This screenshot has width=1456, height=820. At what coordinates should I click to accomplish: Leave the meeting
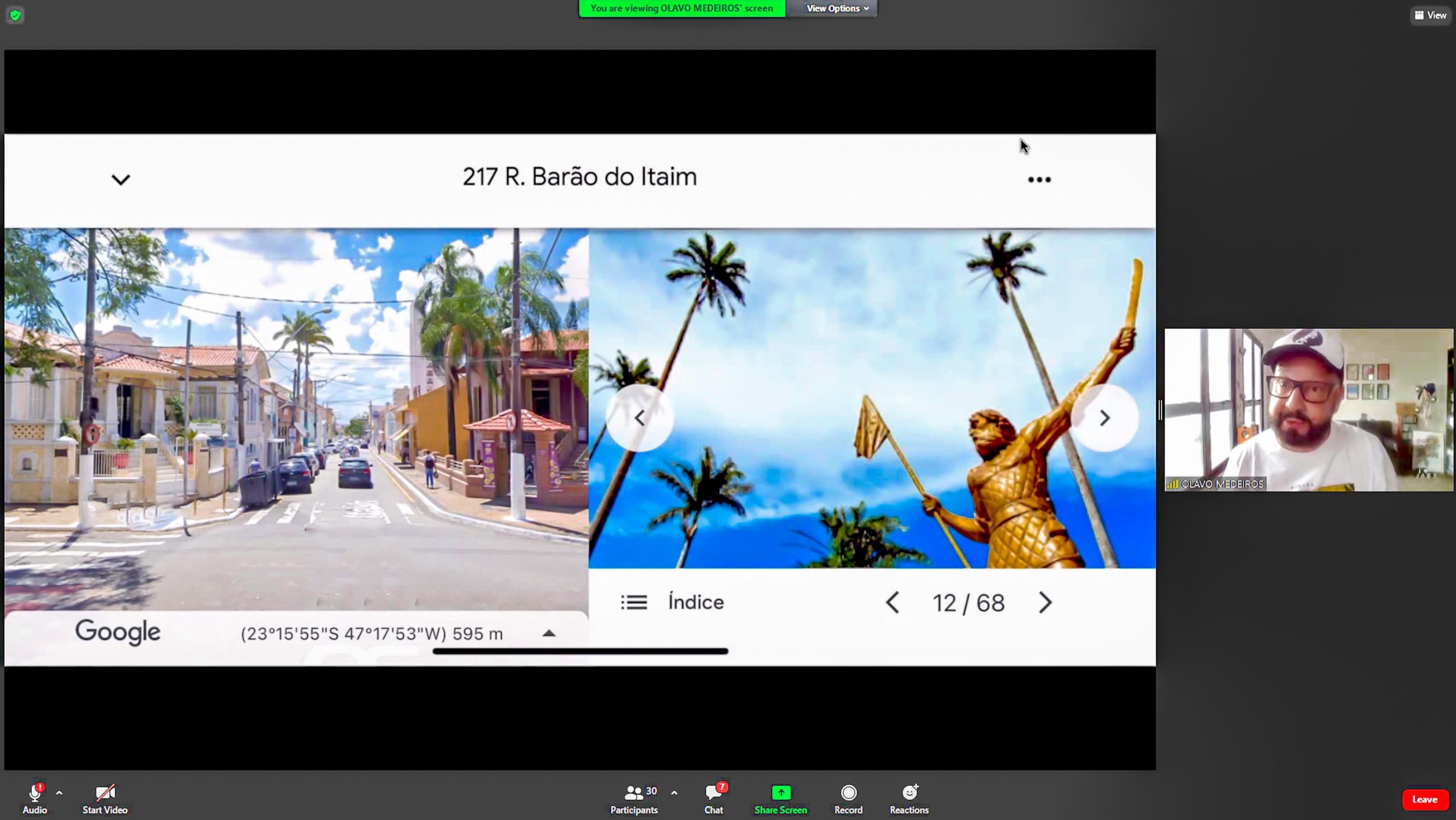click(1424, 800)
